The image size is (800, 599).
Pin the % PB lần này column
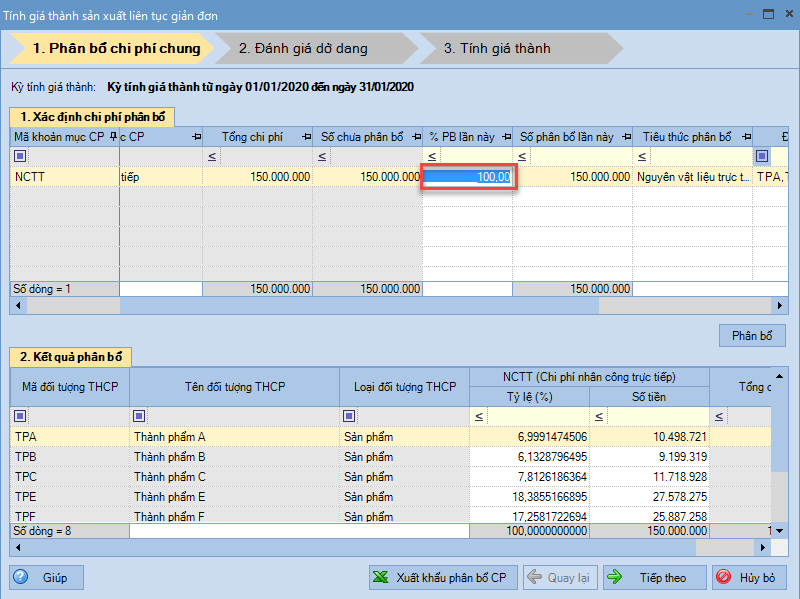click(507, 137)
